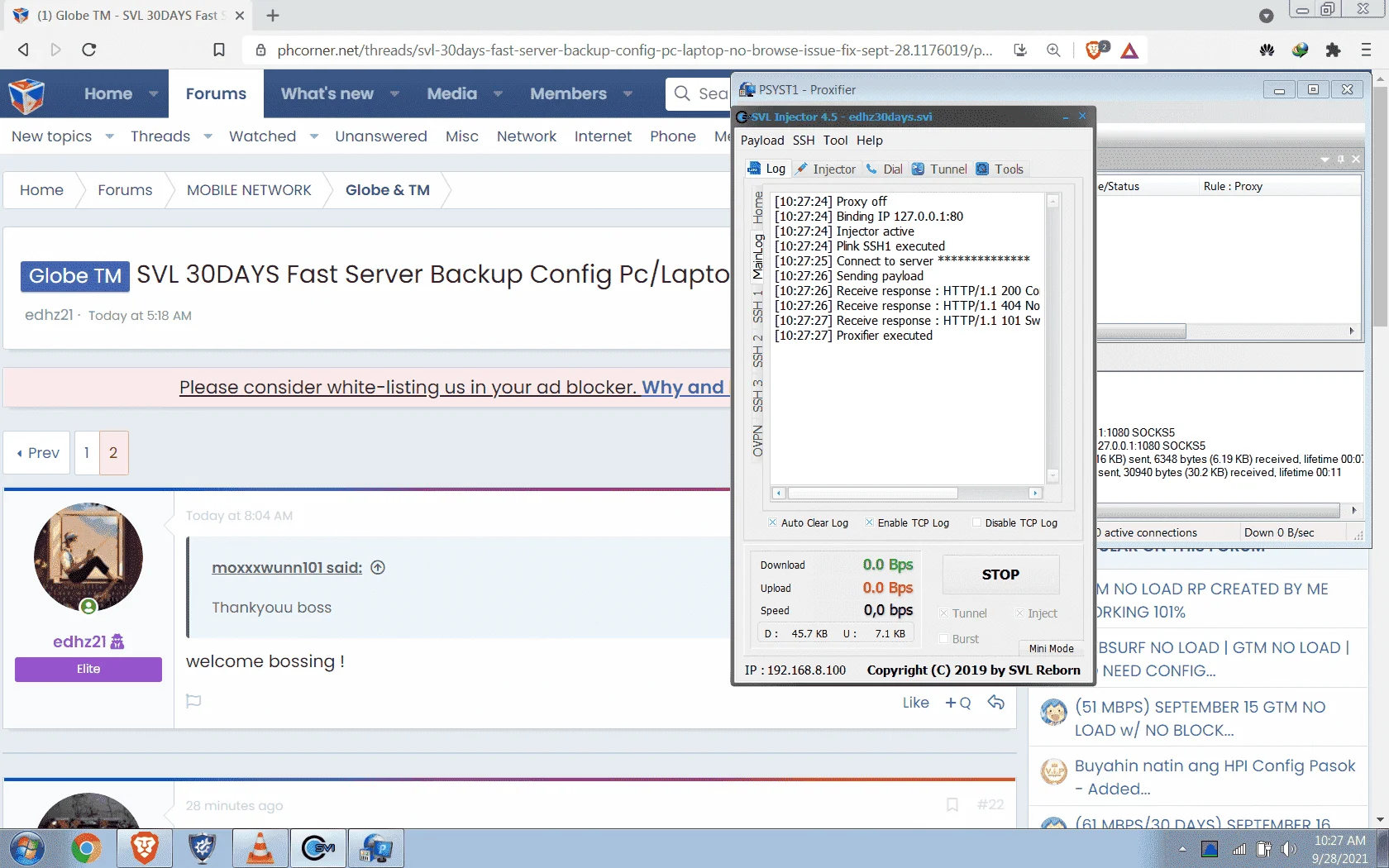Click the report flag icon under the post
Image resolution: width=1389 pixels, height=868 pixels.
pyautogui.click(x=193, y=701)
